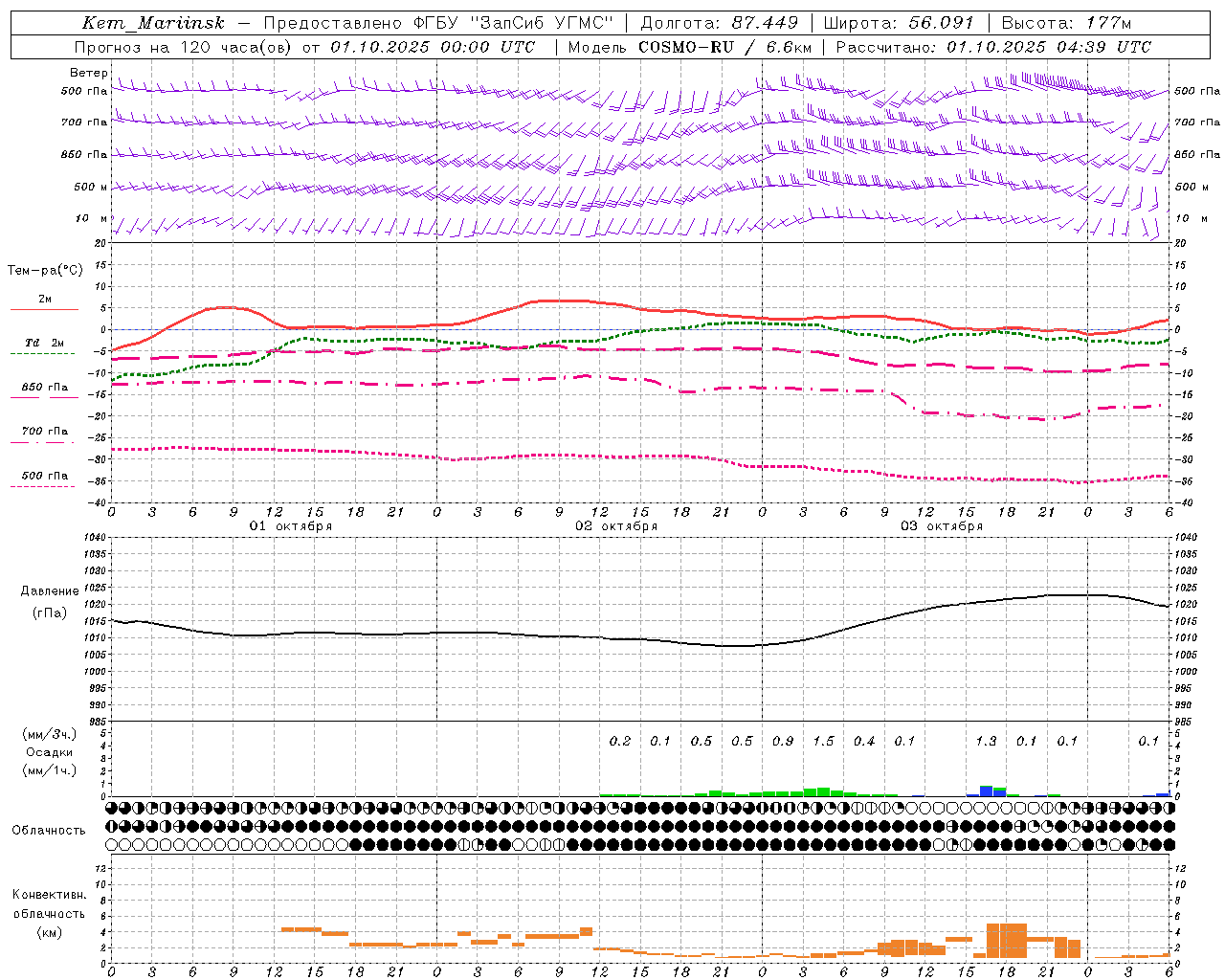Viewport: 1225px width, 980px height.
Task: Click the 1.3 precipitation amount
Action: click(986, 742)
